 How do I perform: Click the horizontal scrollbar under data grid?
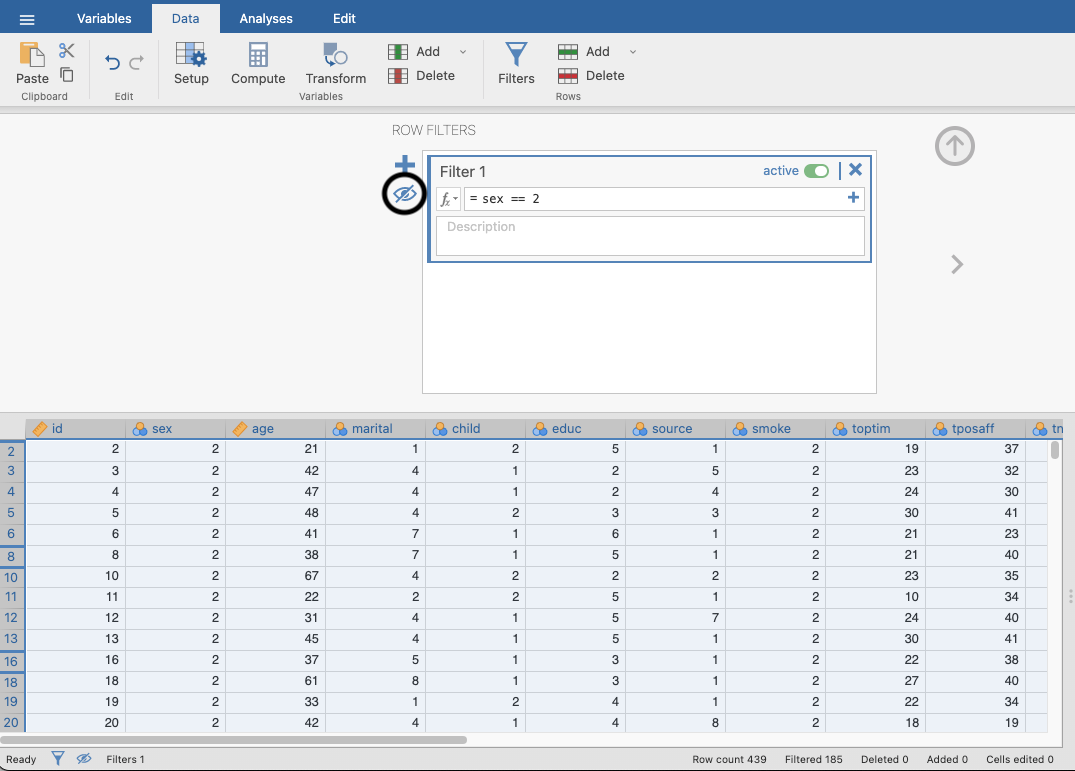[x=235, y=740]
